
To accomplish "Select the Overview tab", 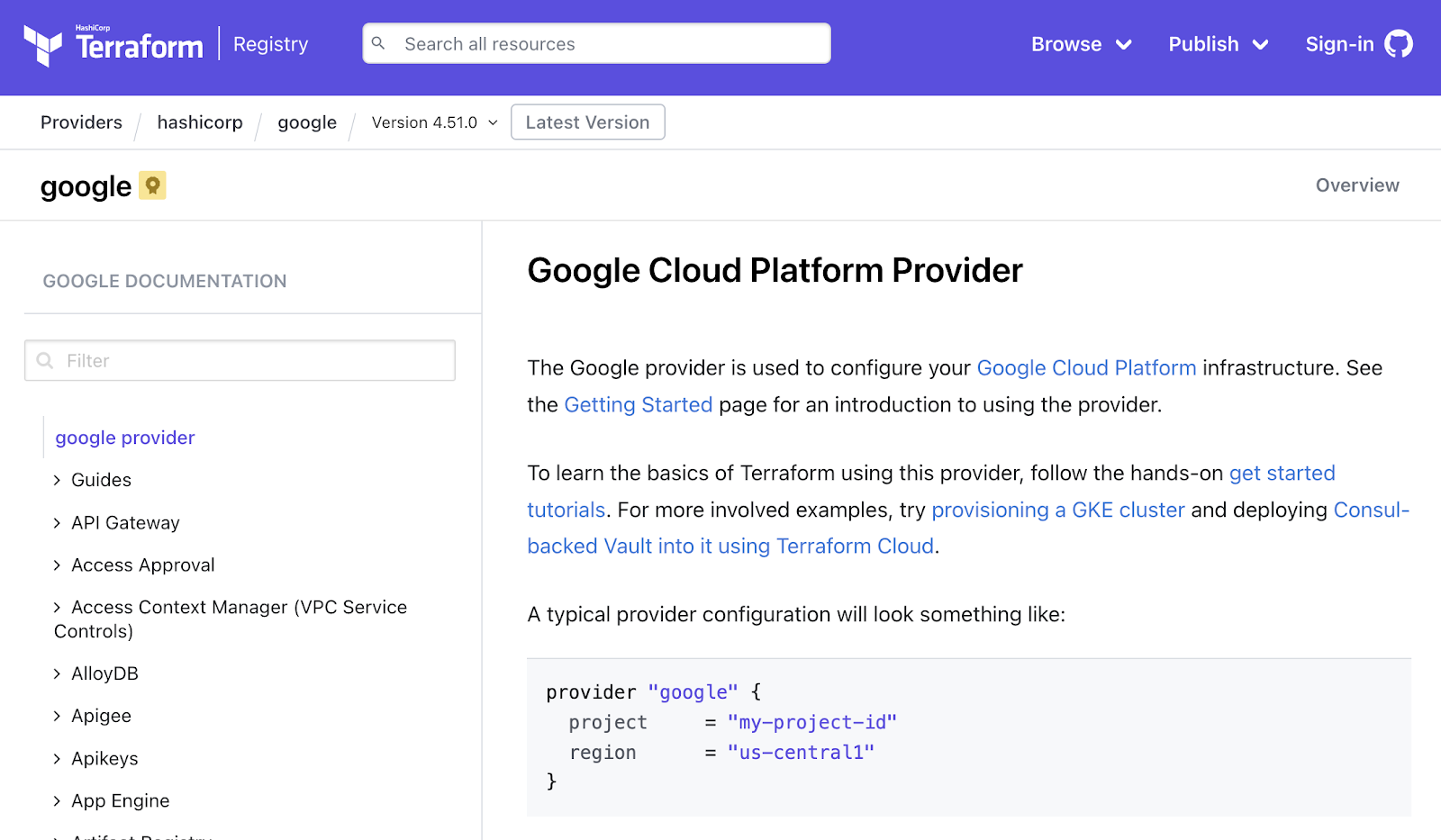I will click(x=1357, y=185).
